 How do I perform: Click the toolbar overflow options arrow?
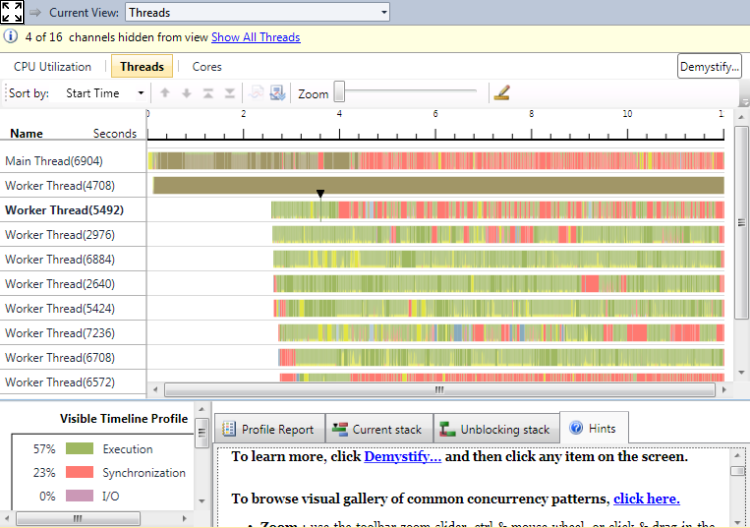point(744,102)
